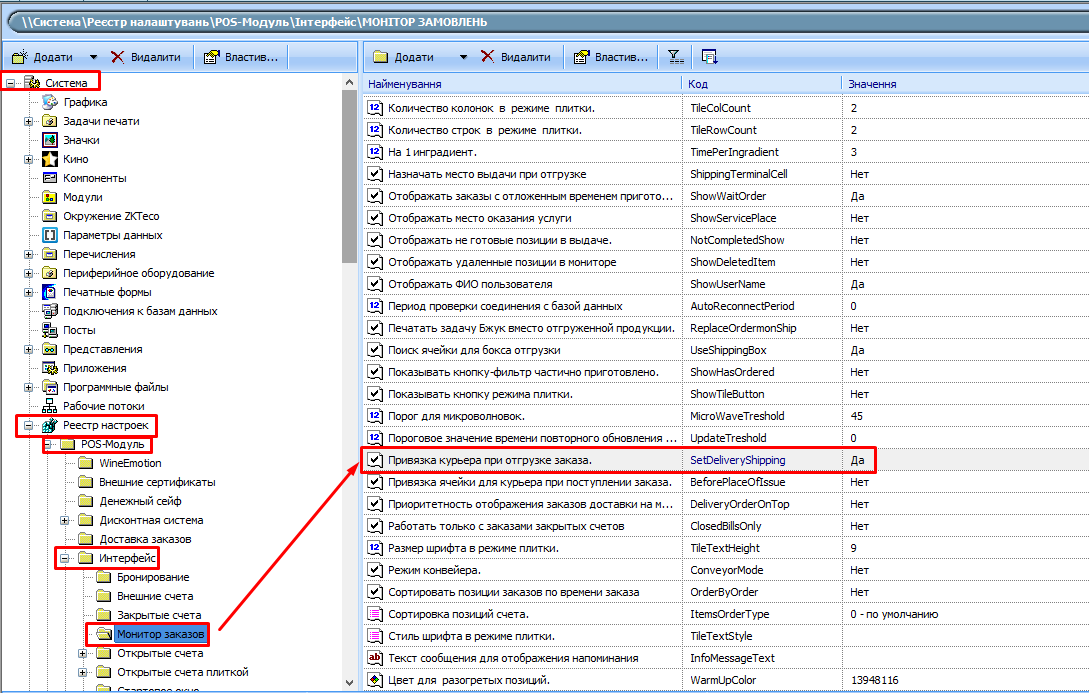Click the right panel Видалити button
The height and width of the screenshot is (693, 1089).
click(515, 57)
